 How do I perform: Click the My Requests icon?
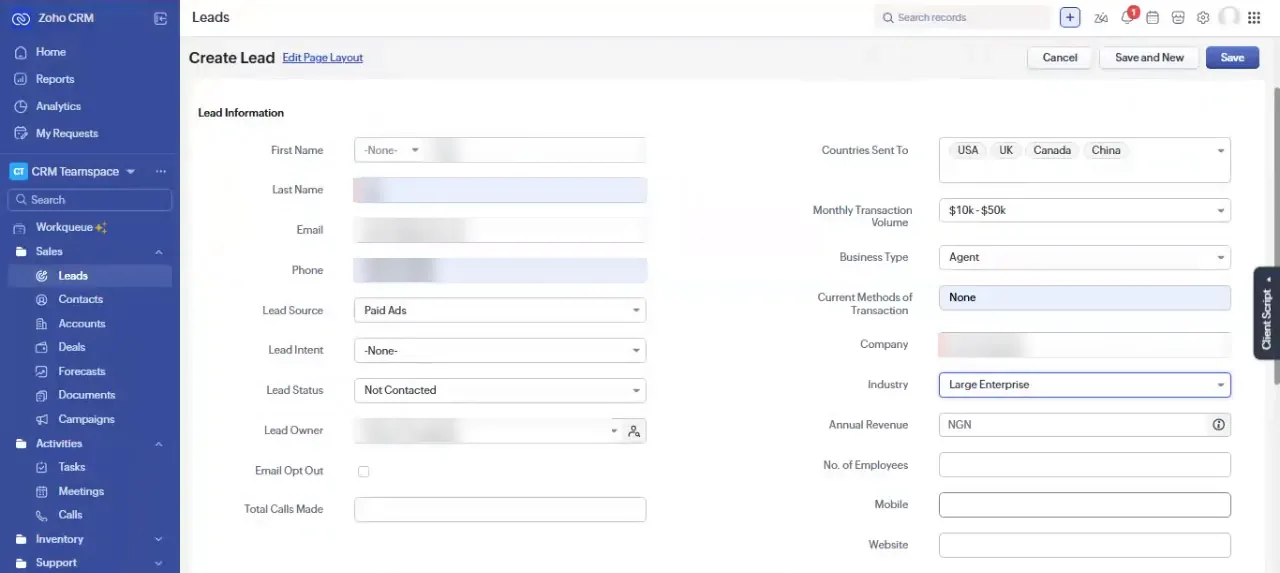pyautogui.click(x=20, y=133)
